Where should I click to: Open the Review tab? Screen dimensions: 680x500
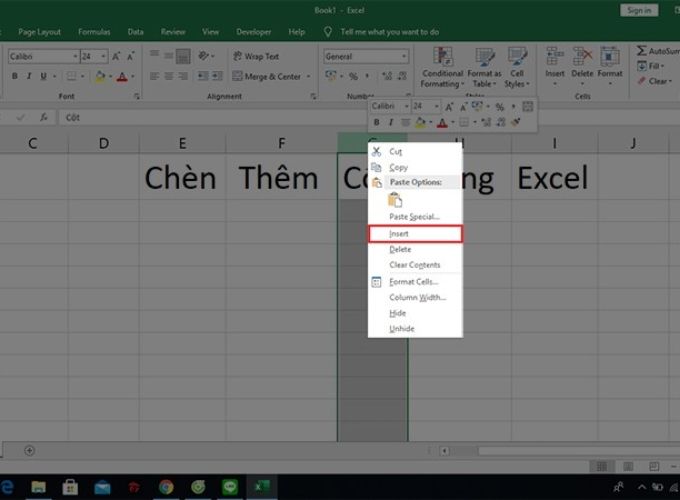coord(173,32)
